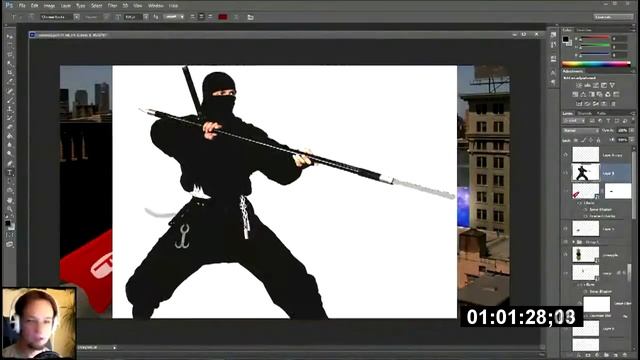Open the layer opacity dropdown arrow
The image size is (640, 360).
[x=632, y=131]
